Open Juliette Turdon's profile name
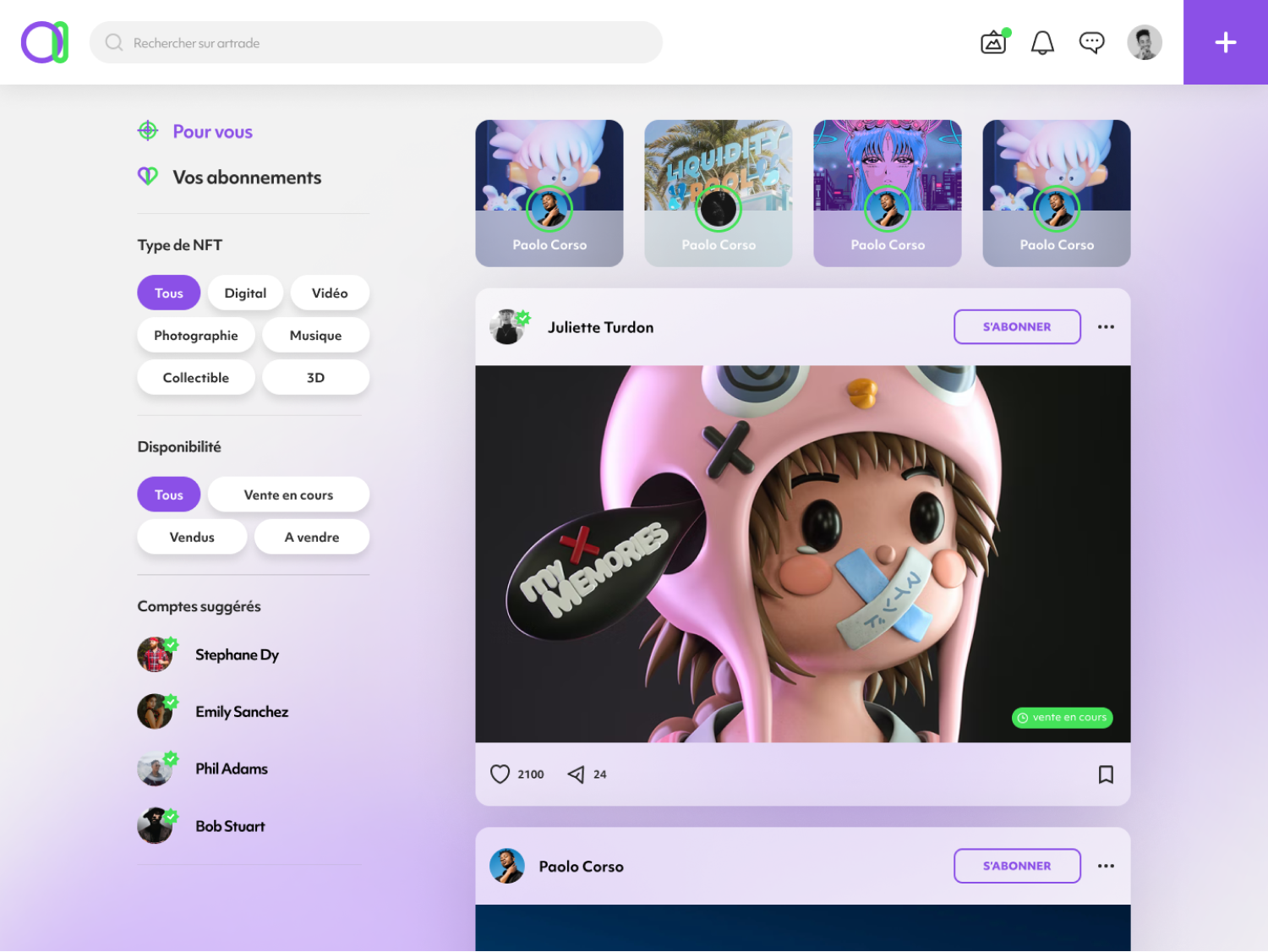 600,327
